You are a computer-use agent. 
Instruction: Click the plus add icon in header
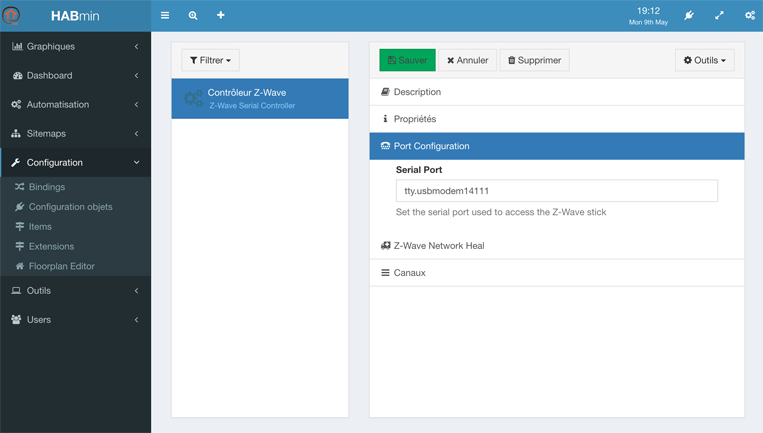click(x=220, y=15)
